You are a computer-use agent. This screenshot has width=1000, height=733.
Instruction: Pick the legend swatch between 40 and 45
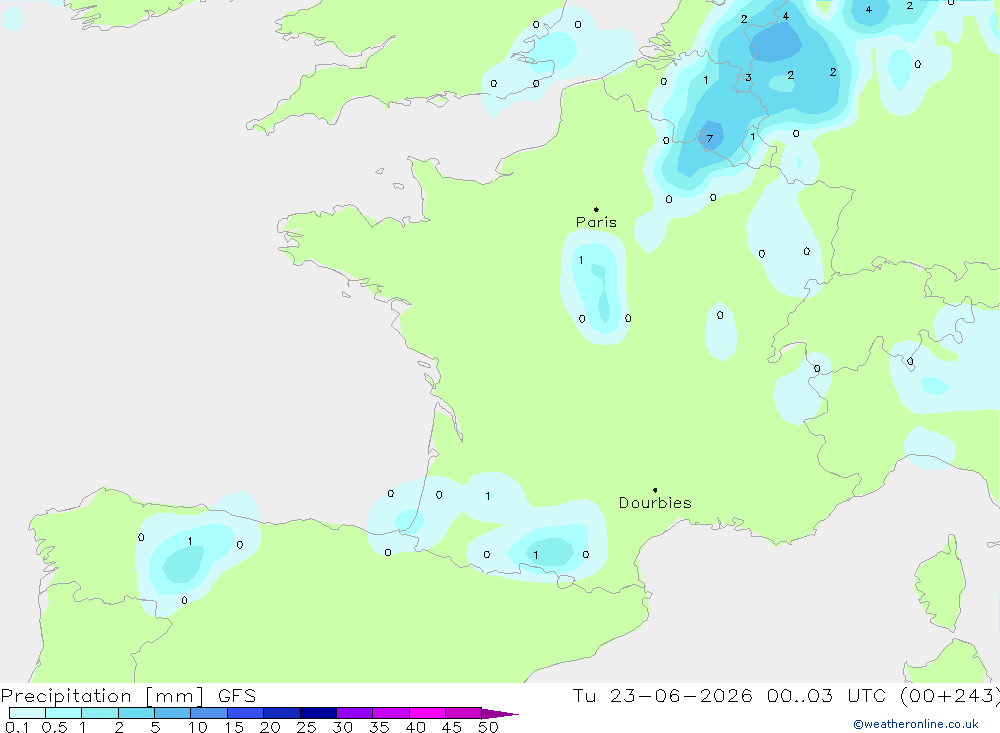(x=427, y=713)
